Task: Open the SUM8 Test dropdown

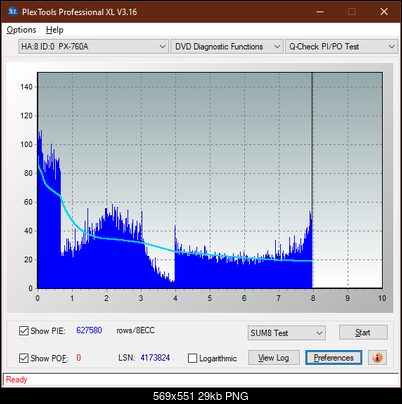Action: [287, 333]
